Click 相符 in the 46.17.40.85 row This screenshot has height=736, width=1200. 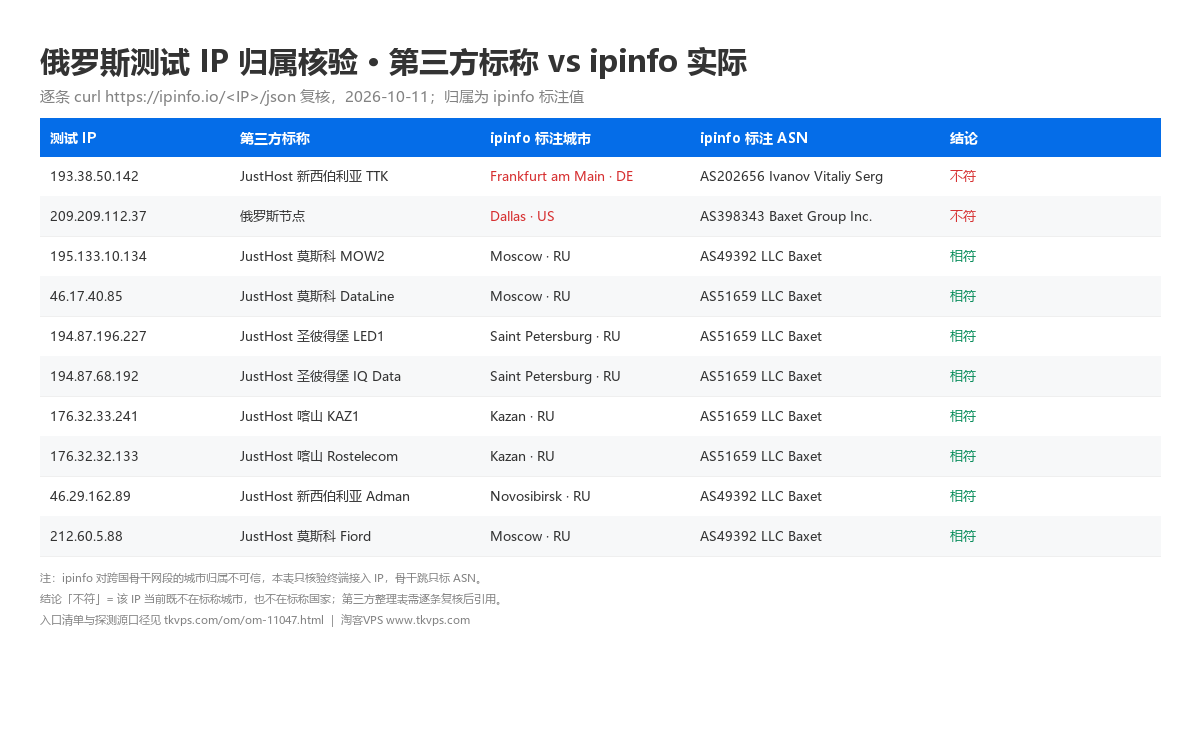963,296
